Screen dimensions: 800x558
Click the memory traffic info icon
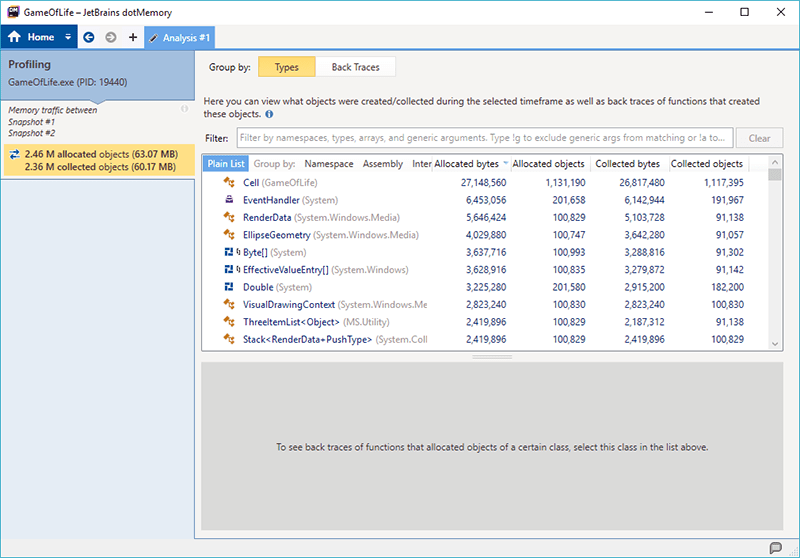[x=185, y=108]
